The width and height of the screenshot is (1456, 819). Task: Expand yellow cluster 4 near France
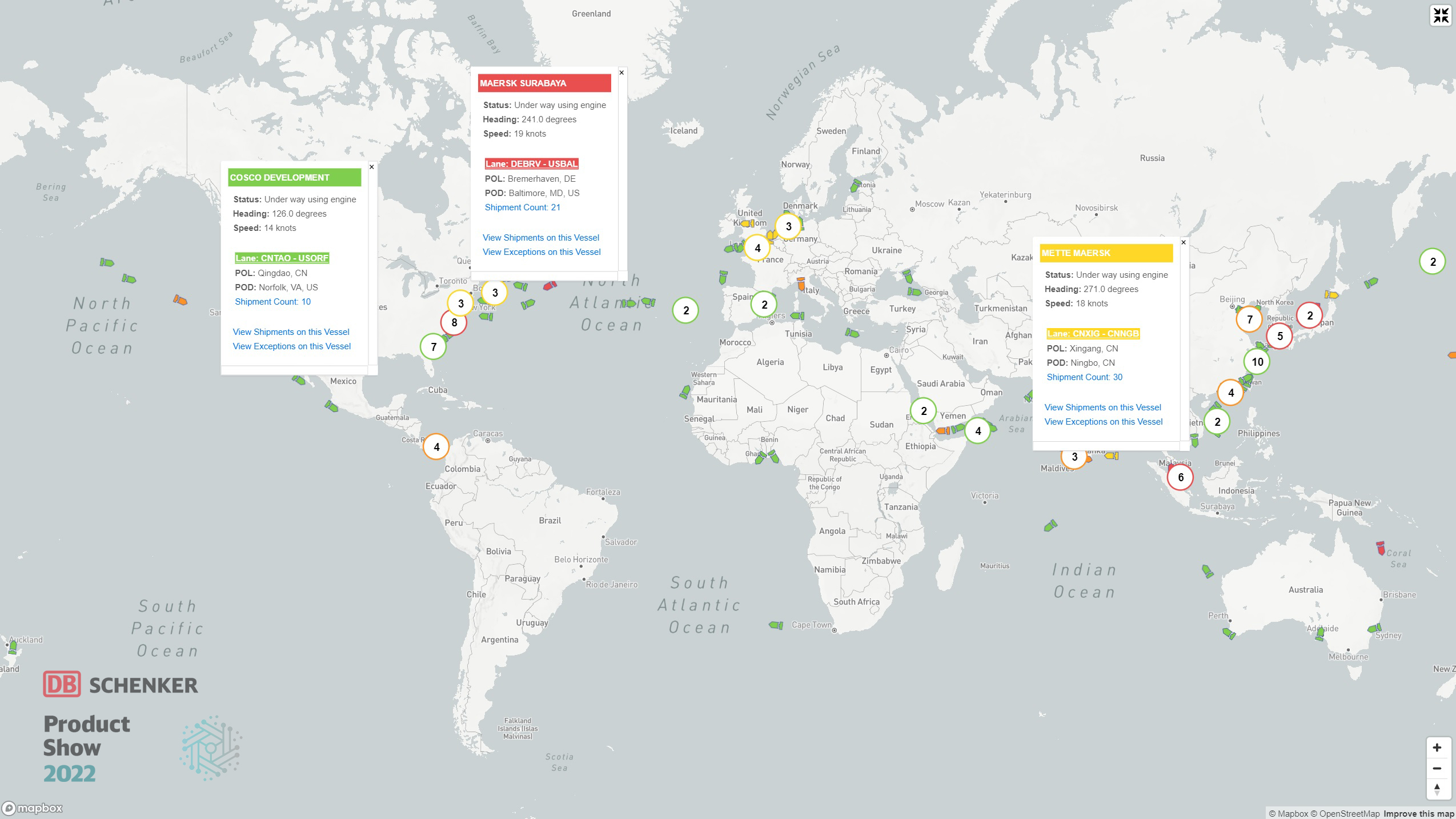click(x=757, y=248)
